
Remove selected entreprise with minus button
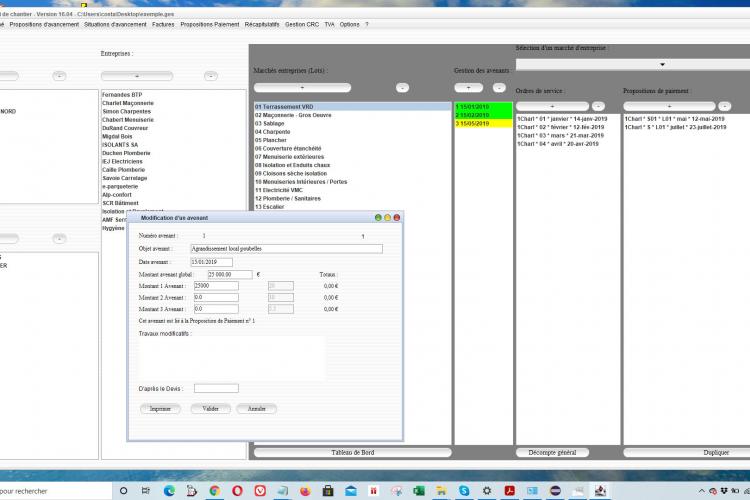click(210, 76)
